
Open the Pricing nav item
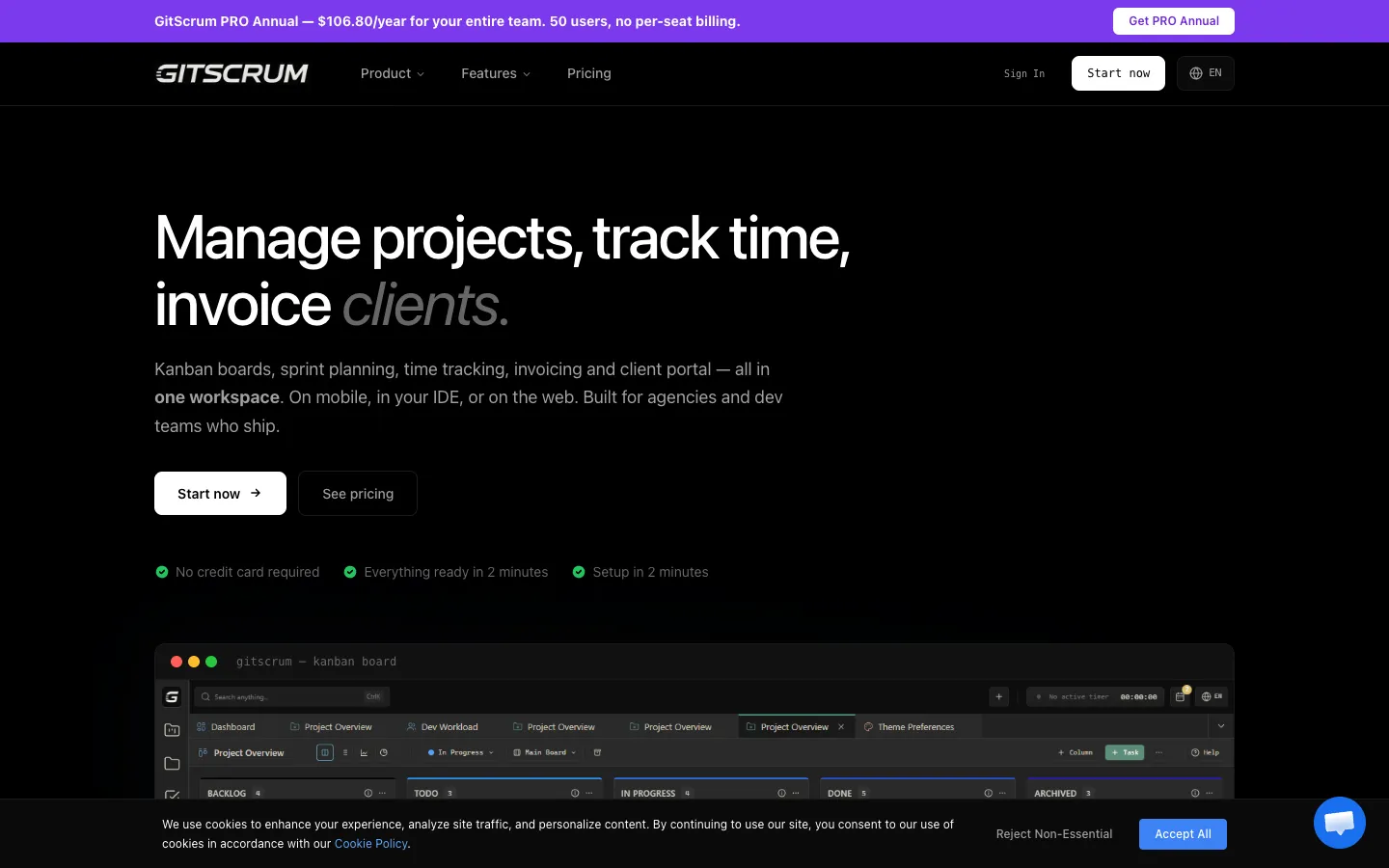(589, 73)
